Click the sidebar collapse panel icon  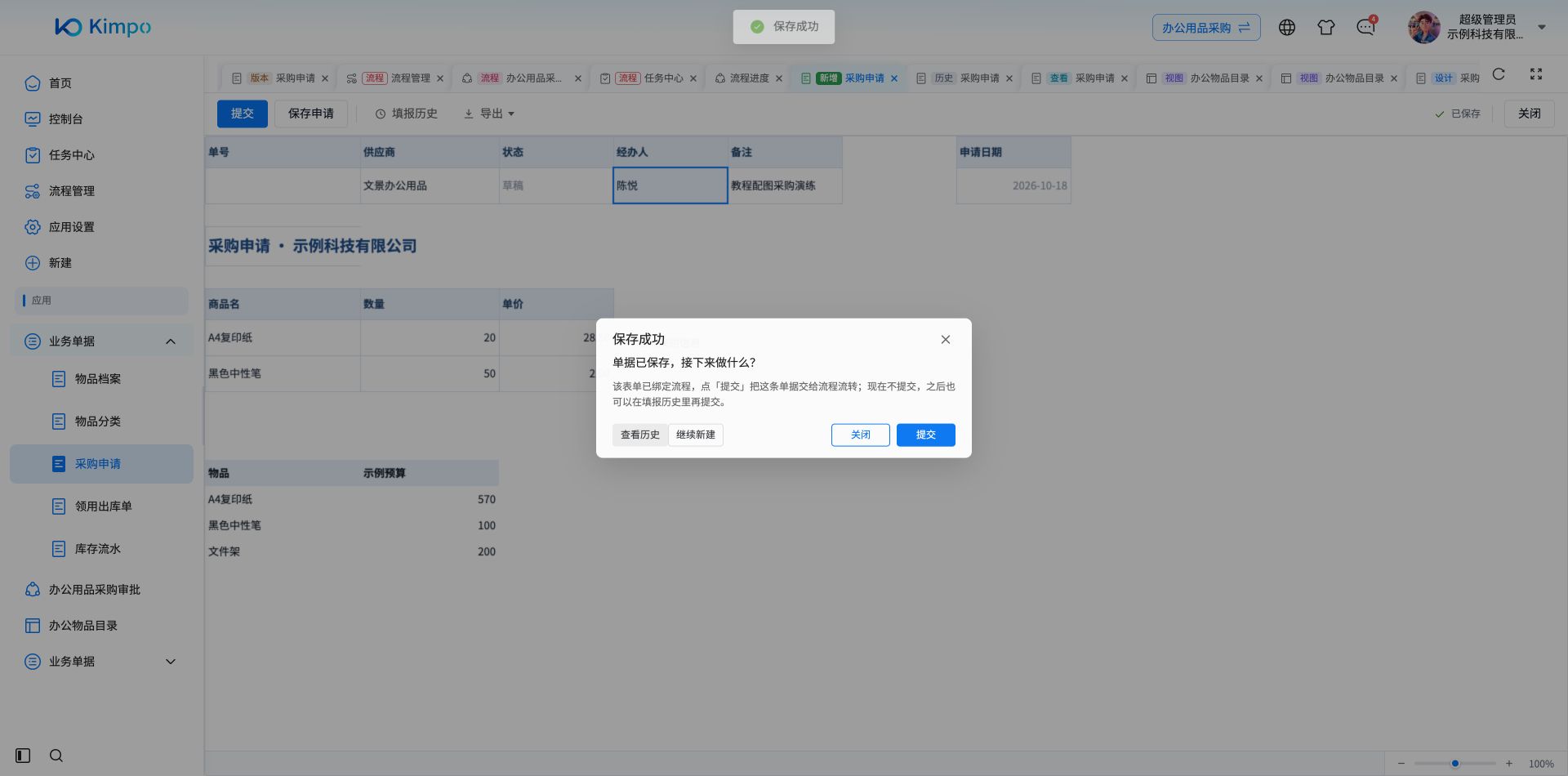(x=23, y=756)
